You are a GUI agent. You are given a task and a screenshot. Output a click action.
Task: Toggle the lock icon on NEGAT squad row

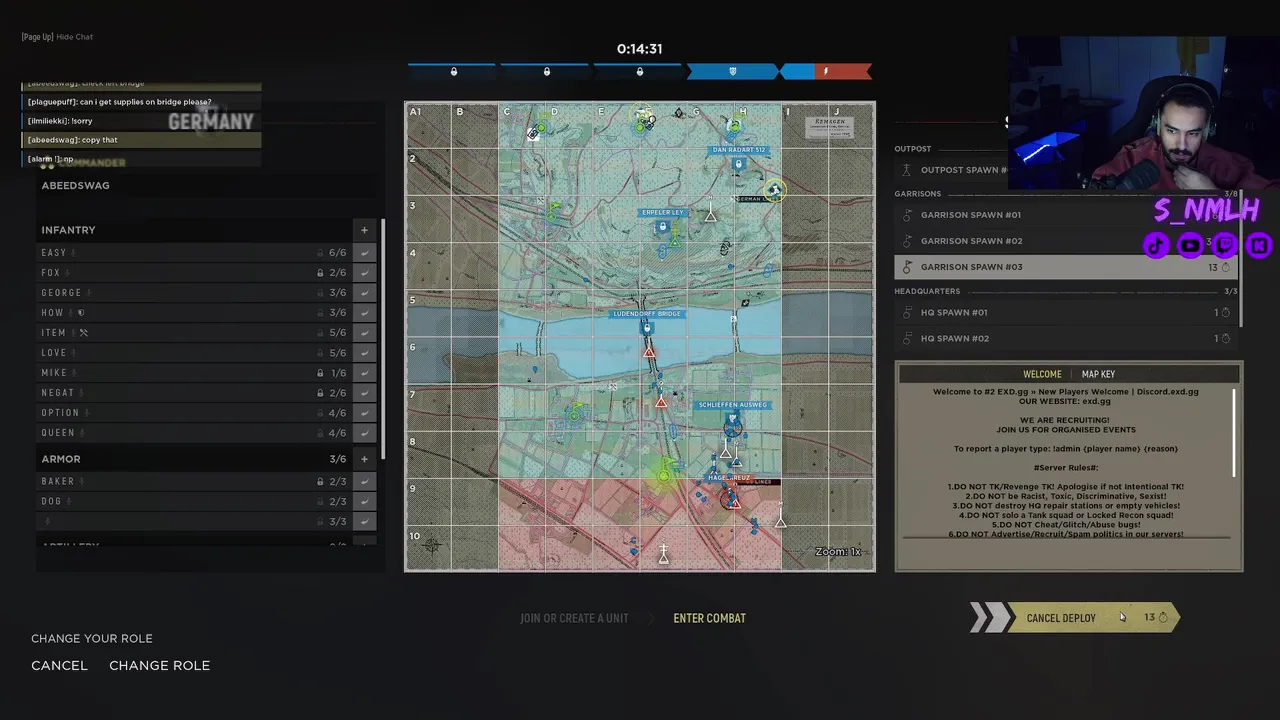320,393
